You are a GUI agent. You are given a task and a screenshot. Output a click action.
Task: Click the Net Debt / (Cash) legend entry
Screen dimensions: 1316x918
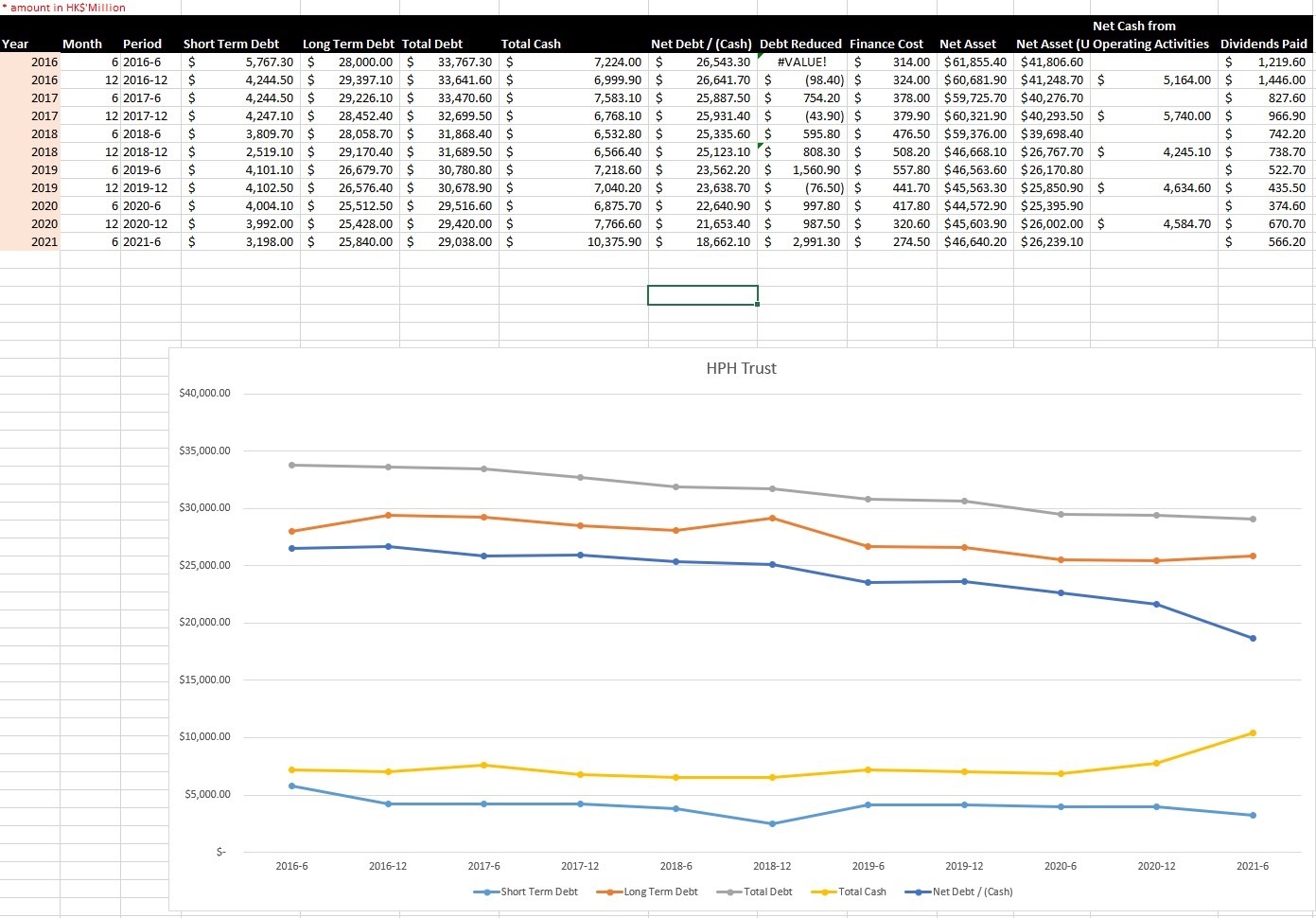[x=959, y=892]
